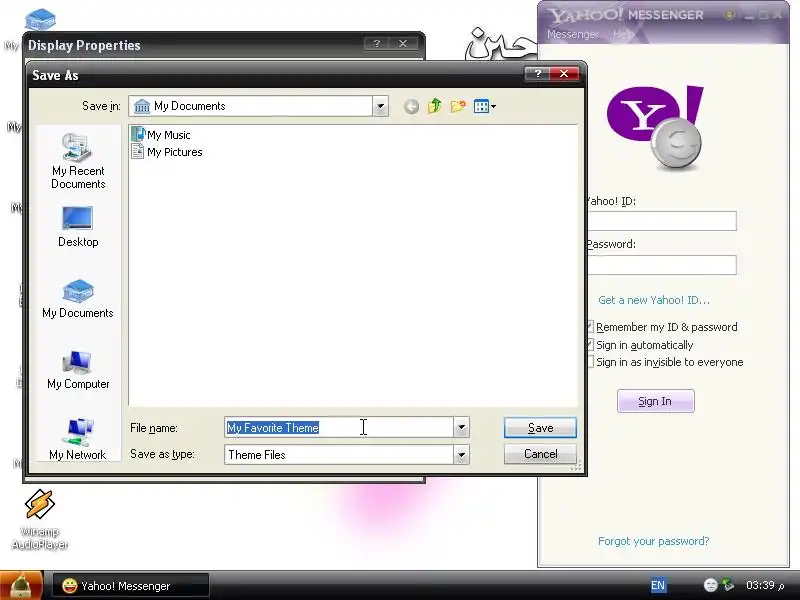The width and height of the screenshot is (800, 600).
Task: Click the Cancel button
Action: pos(540,454)
